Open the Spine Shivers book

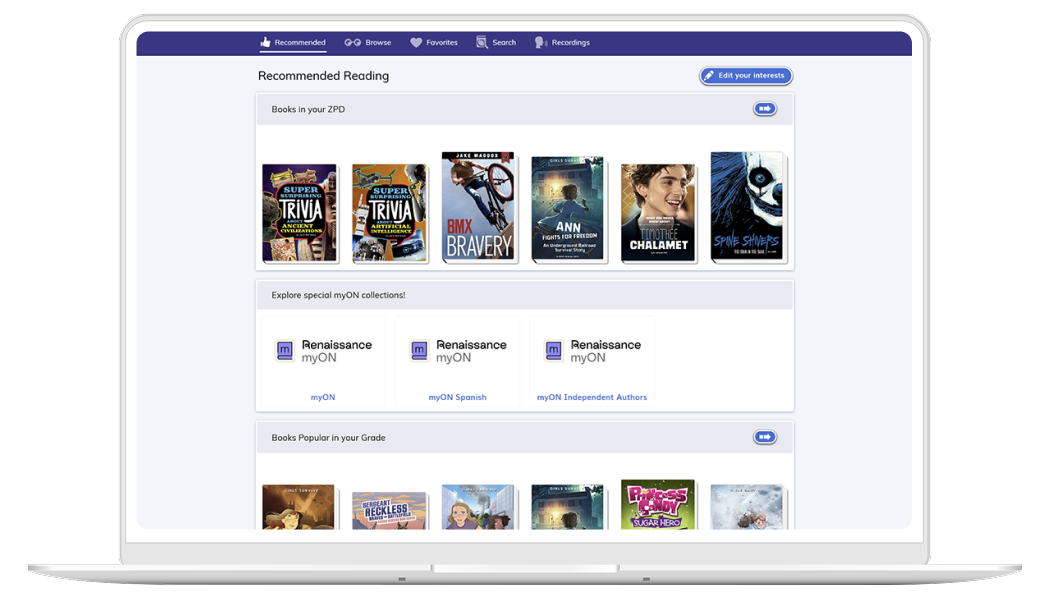tap(746, 207)
